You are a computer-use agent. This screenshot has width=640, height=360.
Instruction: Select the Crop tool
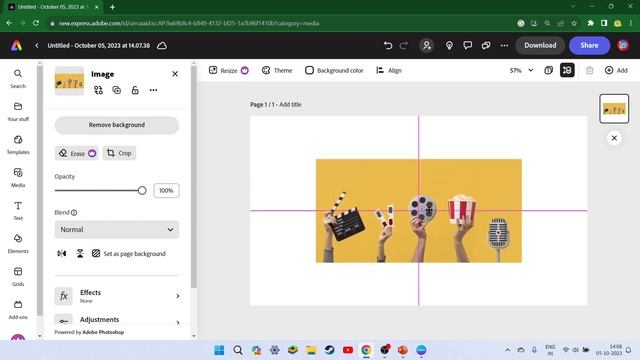(119, 153)
